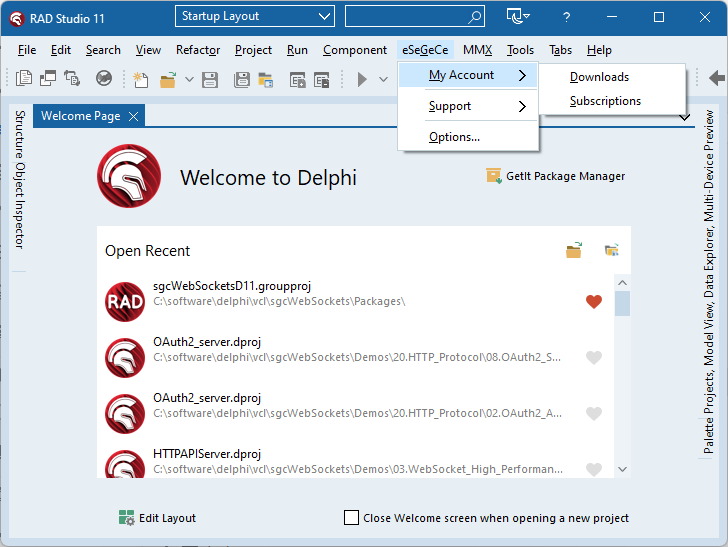The width and height of the screenshot is (728, 547).
Task: Open the Palette docked panel
Action: [x=708, y=436]
